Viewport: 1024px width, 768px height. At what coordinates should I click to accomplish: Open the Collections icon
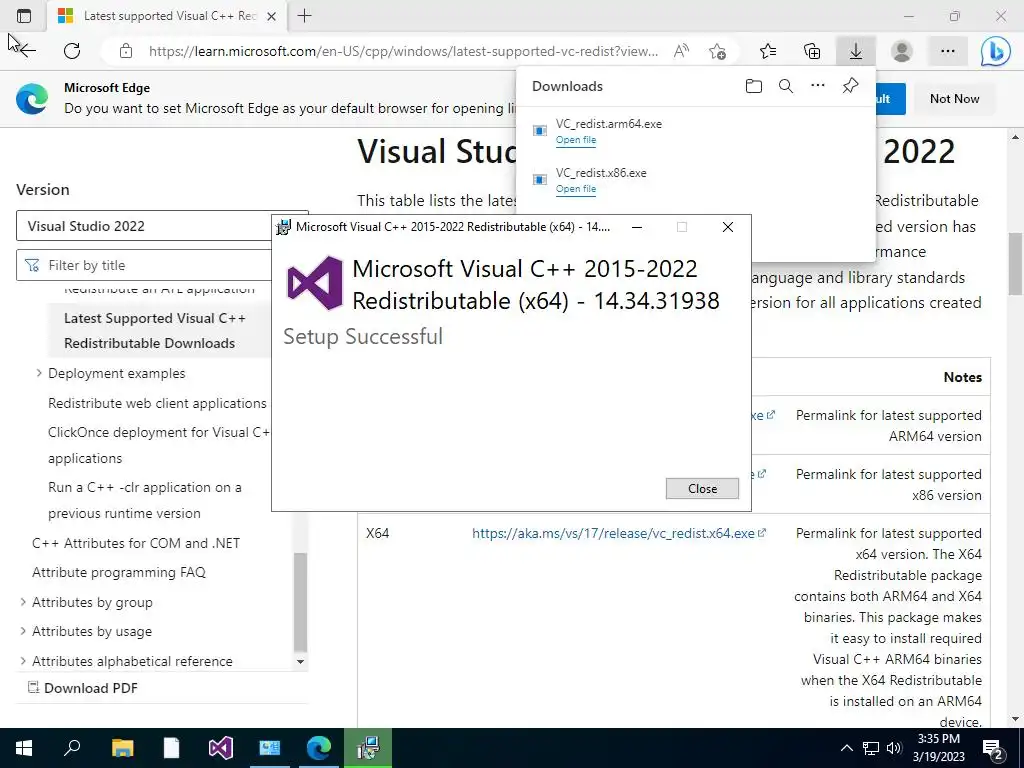(812, 51)
